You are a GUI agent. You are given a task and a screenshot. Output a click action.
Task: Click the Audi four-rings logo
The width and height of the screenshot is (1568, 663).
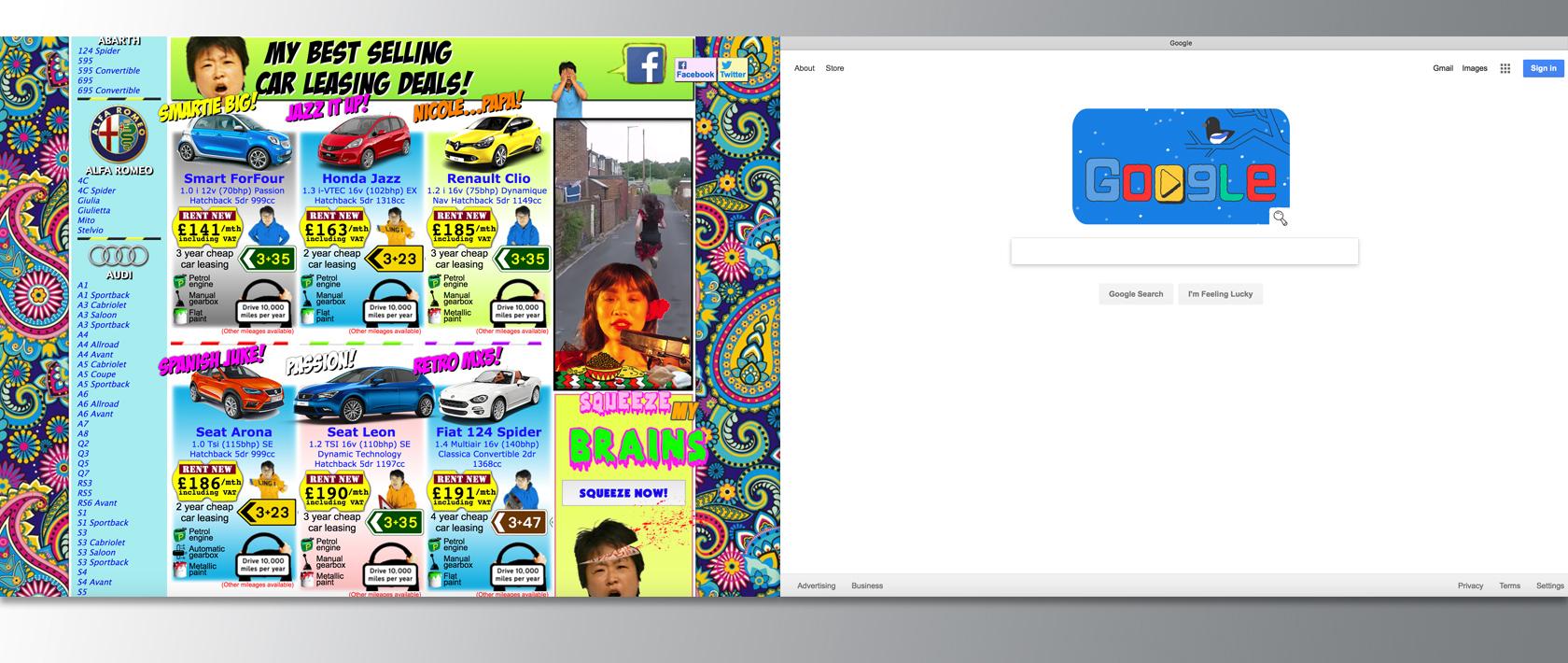pyautogui.click(x=119, y=256)
